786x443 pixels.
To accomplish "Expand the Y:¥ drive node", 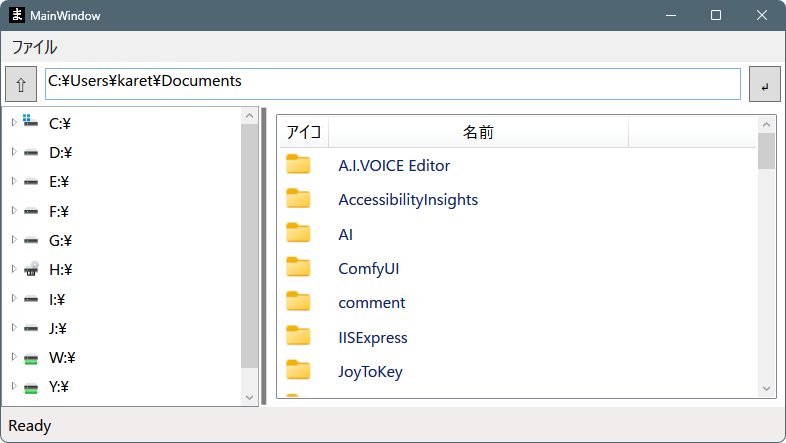I will coord(14,386).
